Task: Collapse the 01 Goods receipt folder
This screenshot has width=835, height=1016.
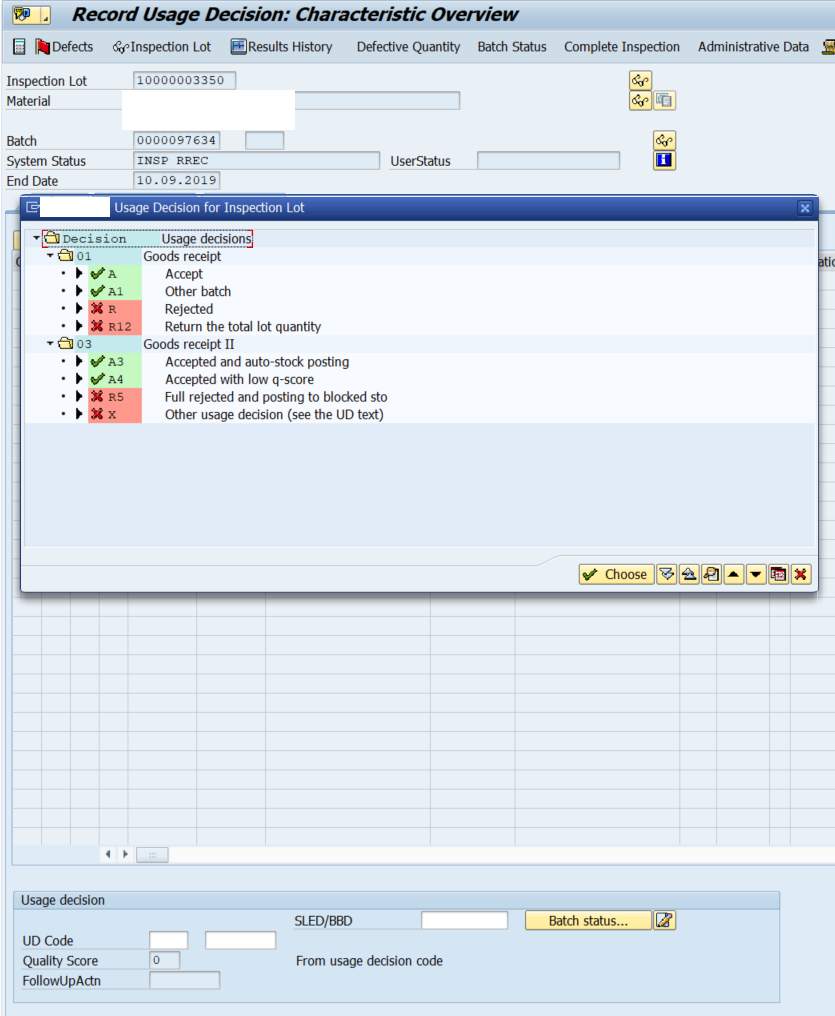Action: click(x=51, y=256)
